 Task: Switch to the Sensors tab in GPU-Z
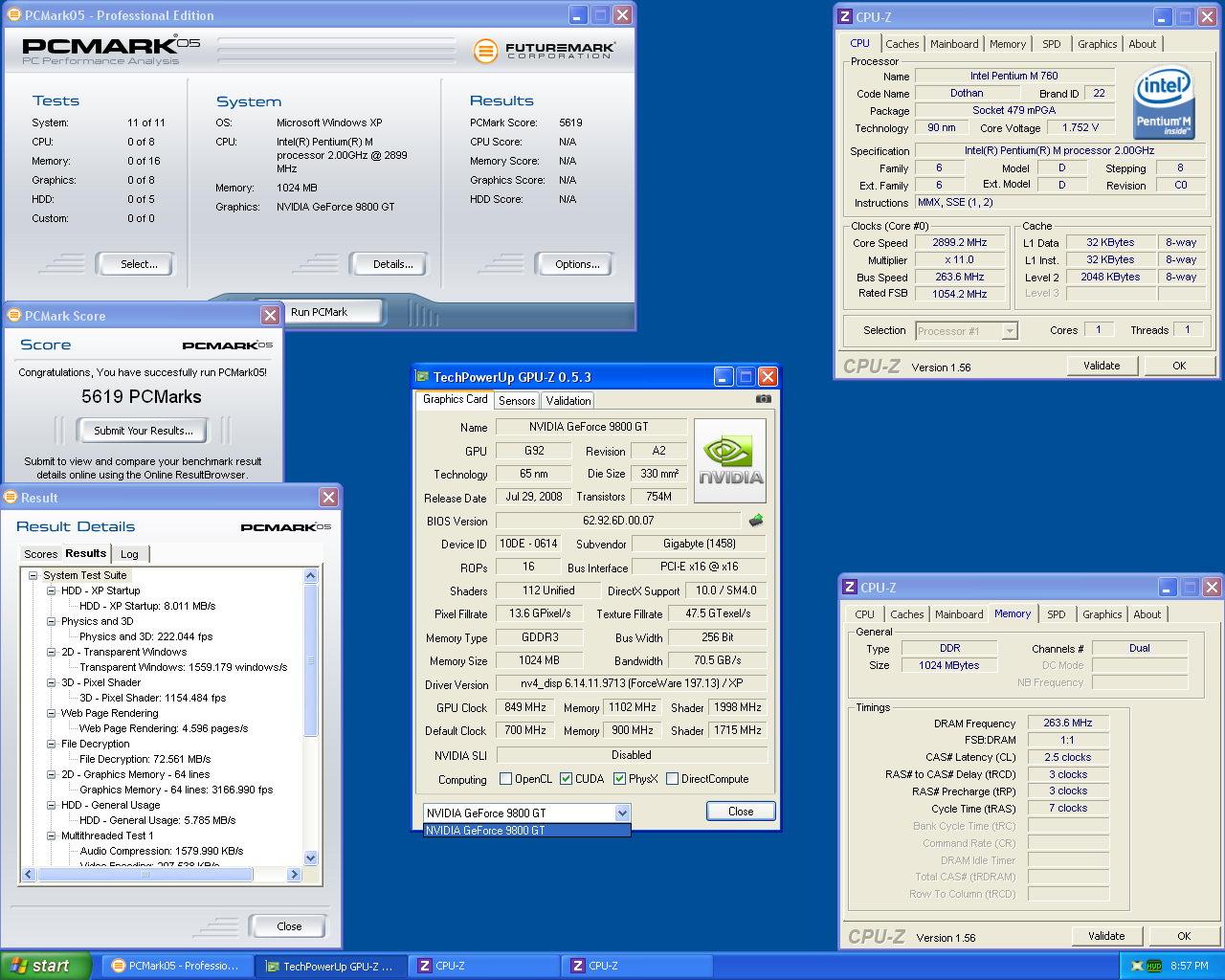tap(517, 401)
